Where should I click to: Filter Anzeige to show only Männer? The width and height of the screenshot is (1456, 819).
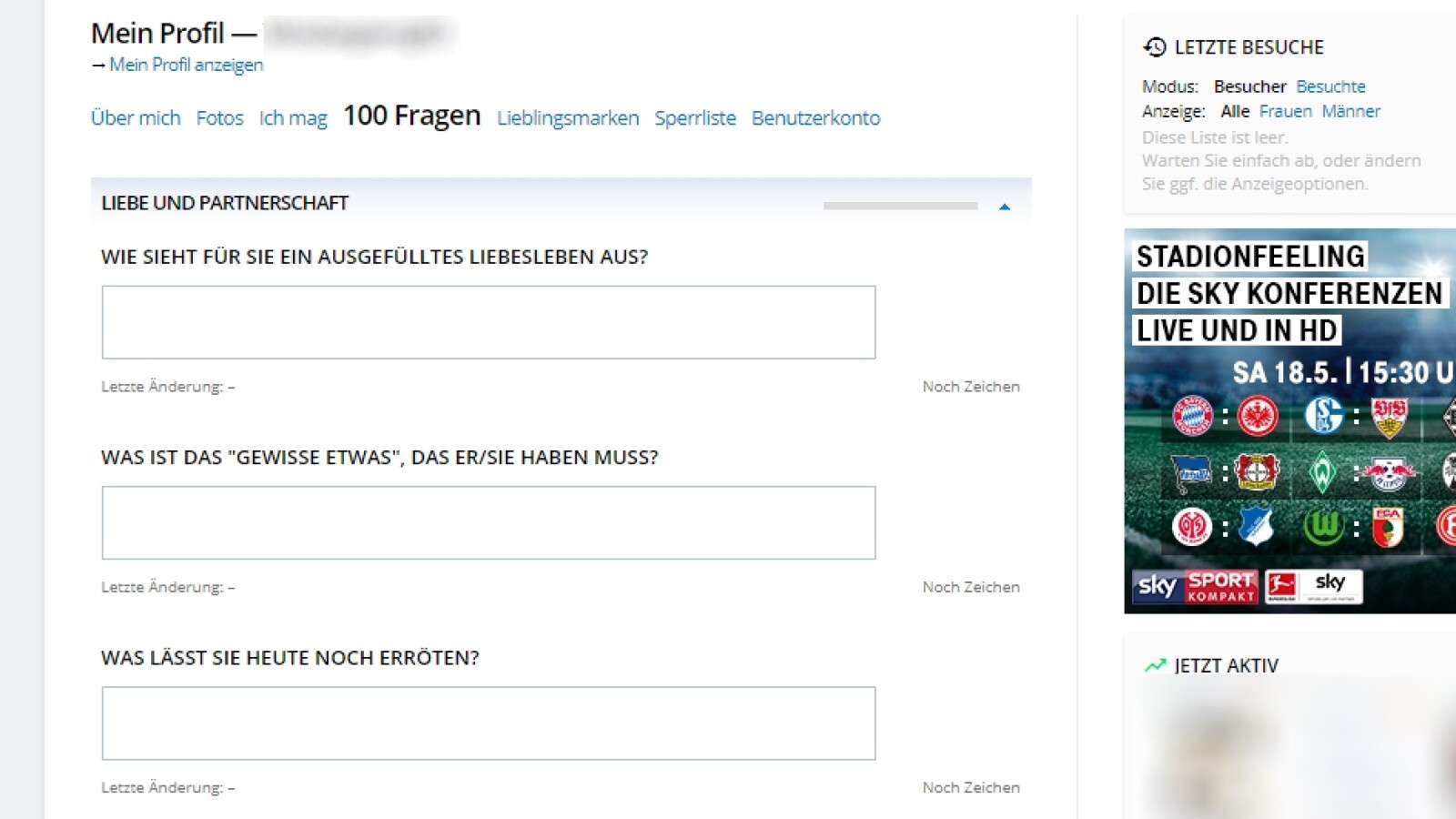click(x=1352, y=111)
